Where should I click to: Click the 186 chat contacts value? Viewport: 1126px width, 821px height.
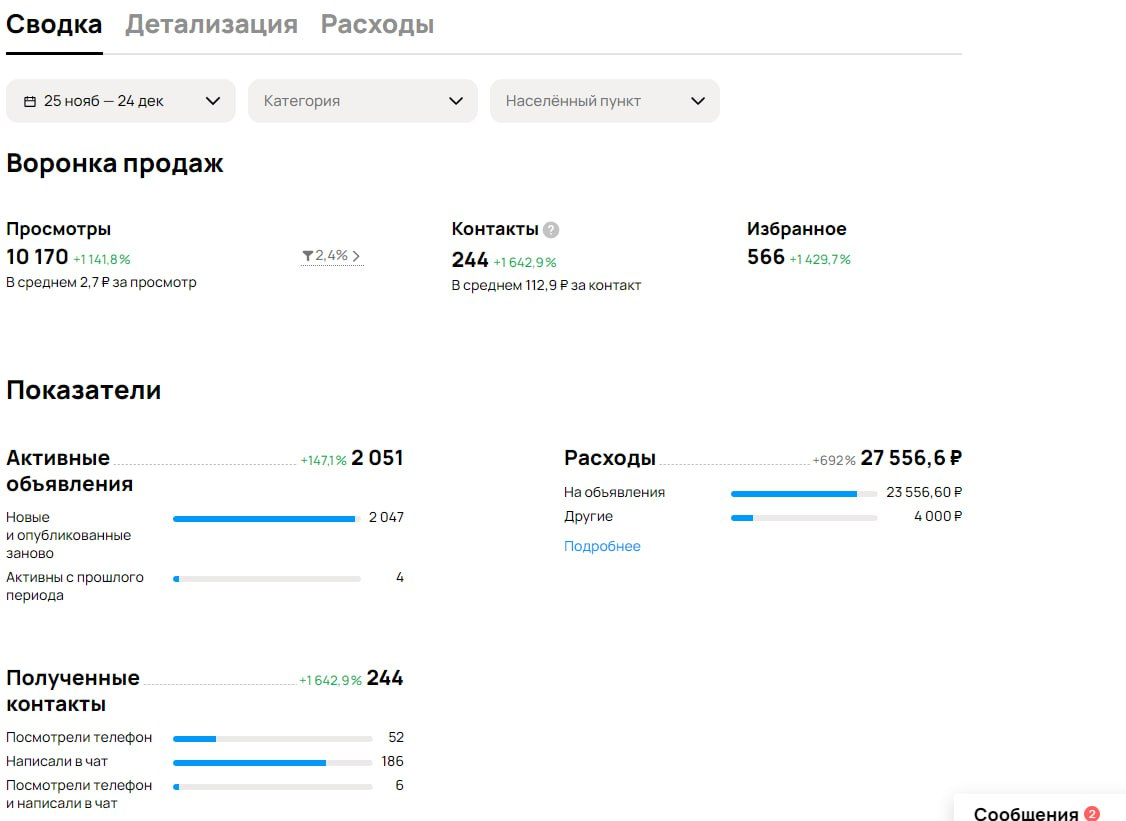click(392, 761)
